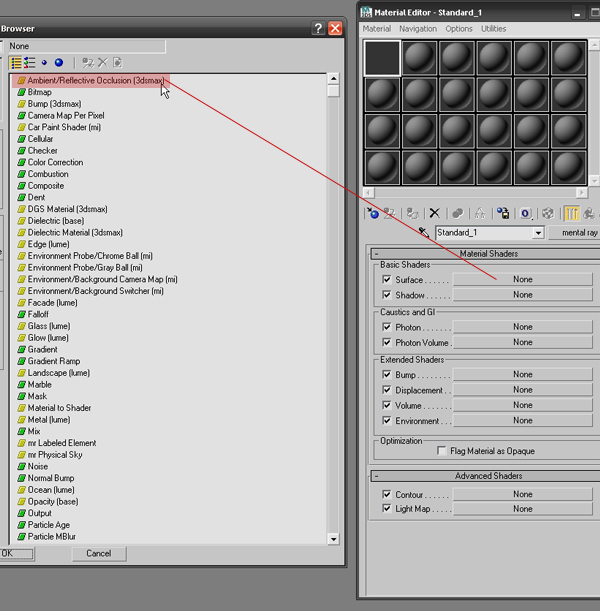600x611 pixels.
Task: Switch browser to View List mode
Action: (x=16, y=63)
